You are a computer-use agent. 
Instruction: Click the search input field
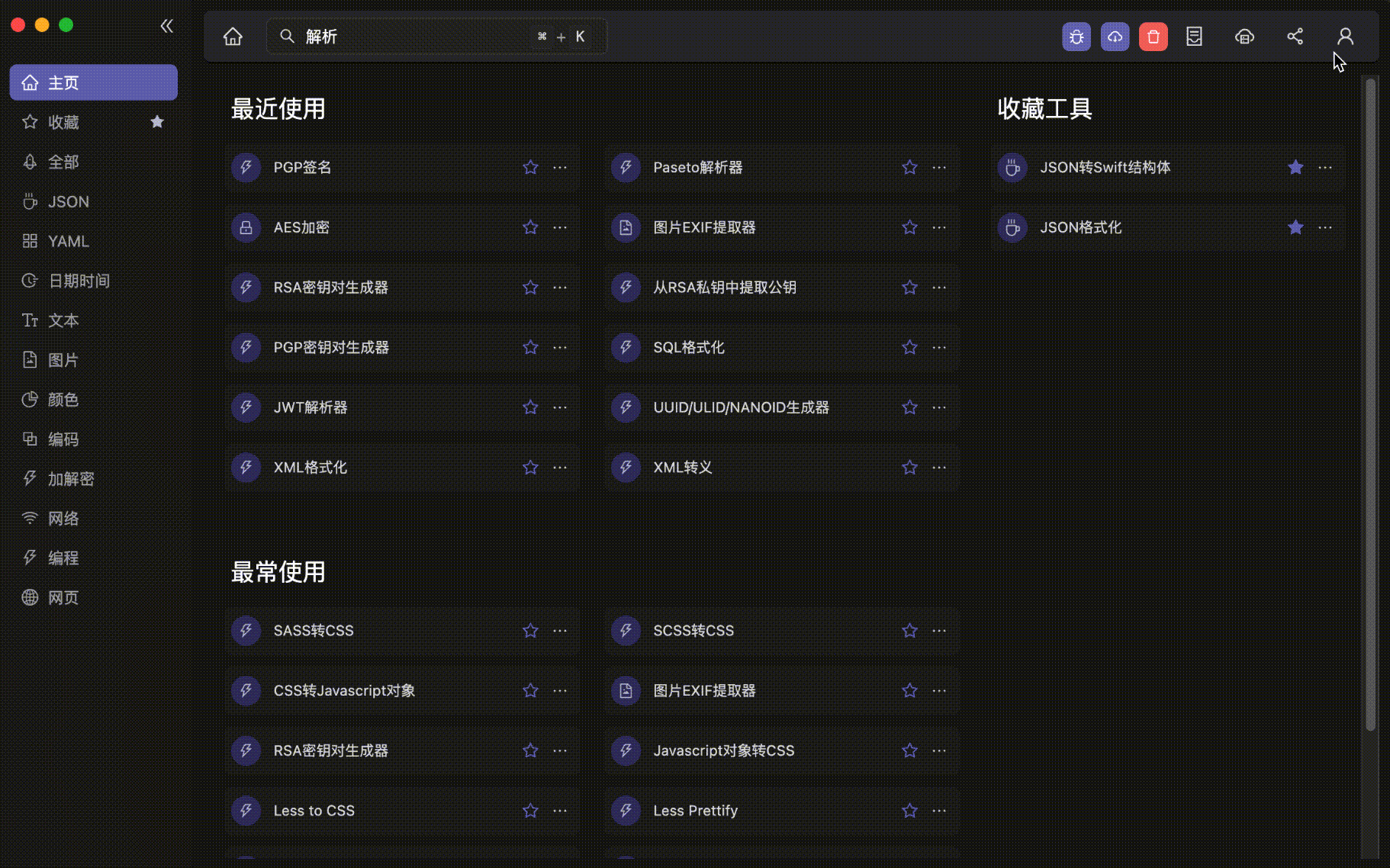point(412,37)
